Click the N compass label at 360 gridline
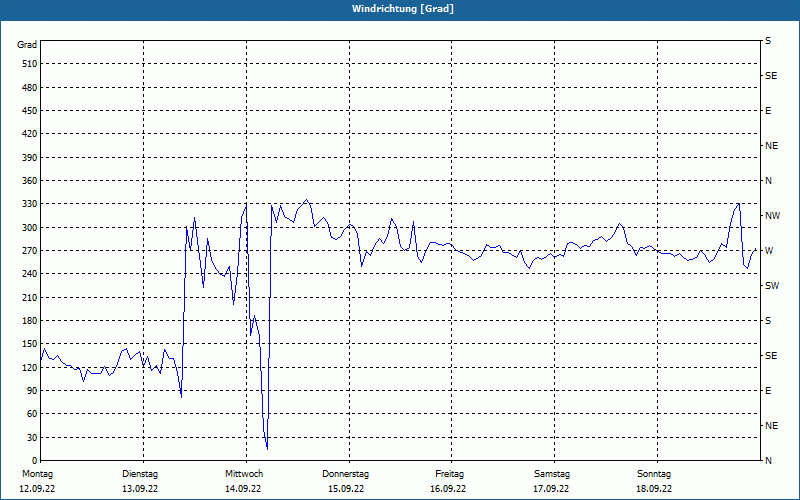800x500 pixels. pos(768,181)
